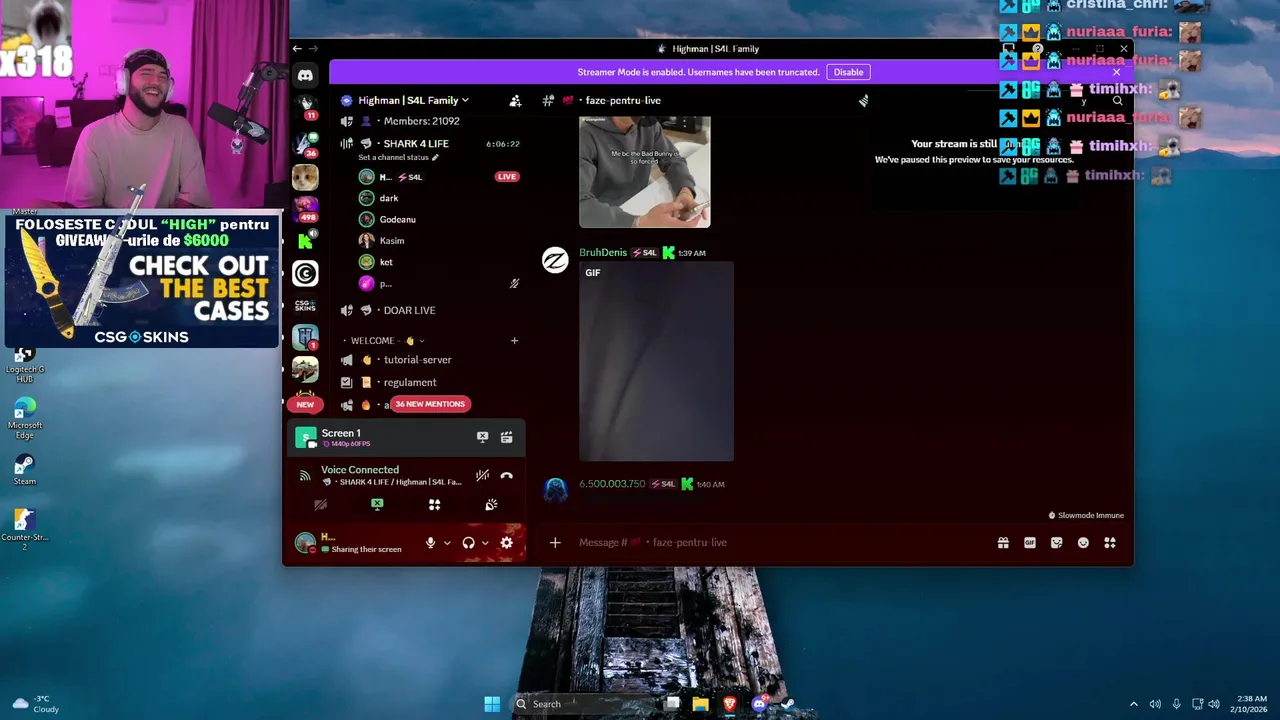Click the LIVE badge in voice list
Screen dimensions: 1280x720
[x=507, y=177]
